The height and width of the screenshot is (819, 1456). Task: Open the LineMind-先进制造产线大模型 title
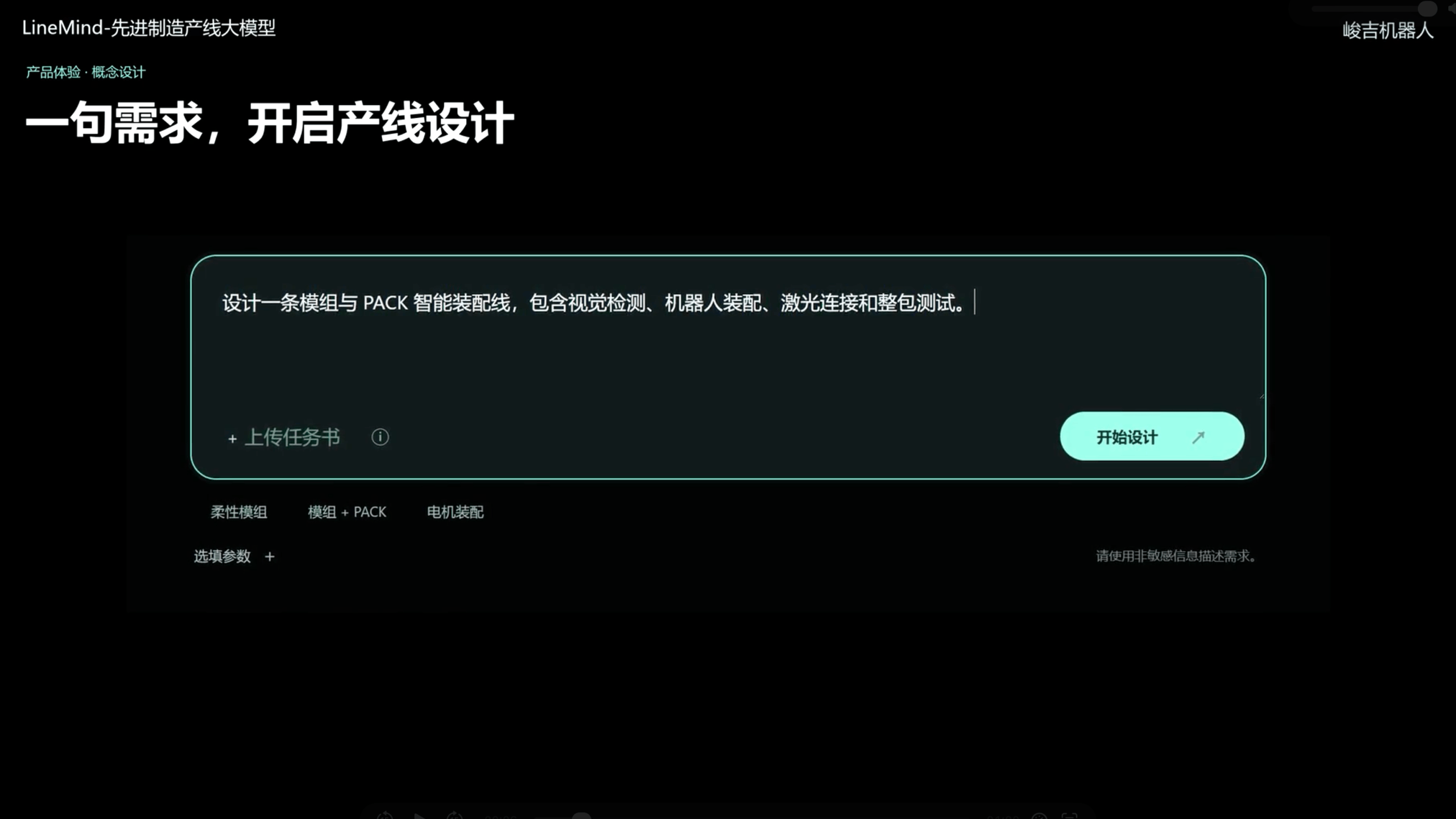[149, 27]
